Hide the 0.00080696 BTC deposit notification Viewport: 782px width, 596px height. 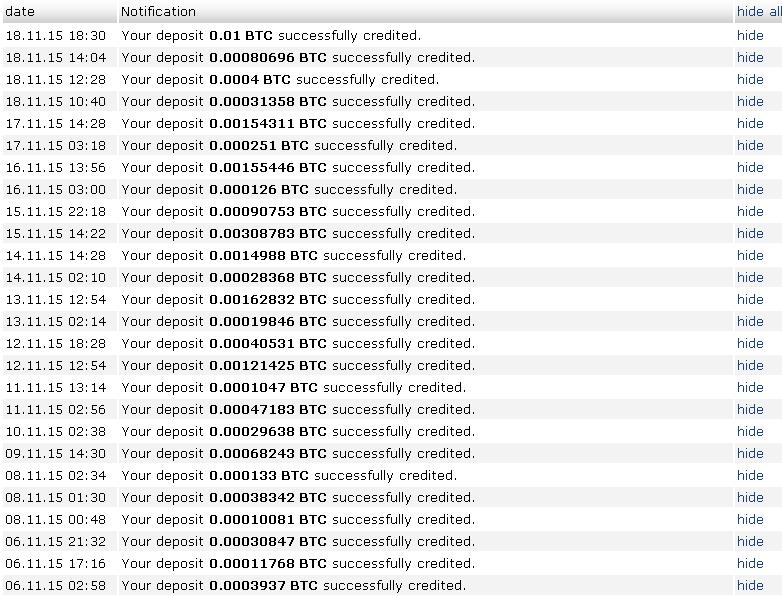(x=750, y=57)
